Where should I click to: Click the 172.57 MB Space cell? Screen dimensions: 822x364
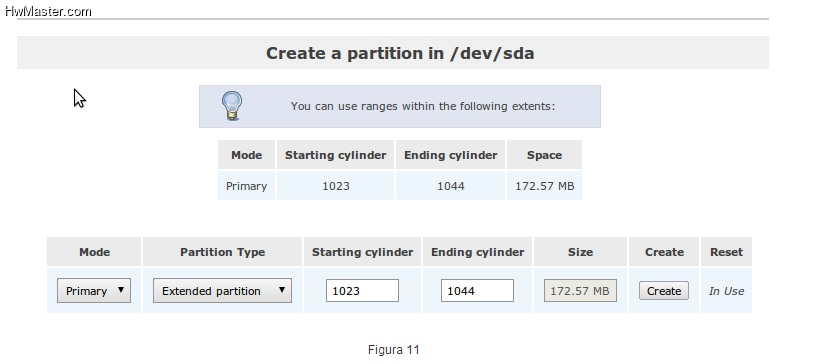coord(544,186)
